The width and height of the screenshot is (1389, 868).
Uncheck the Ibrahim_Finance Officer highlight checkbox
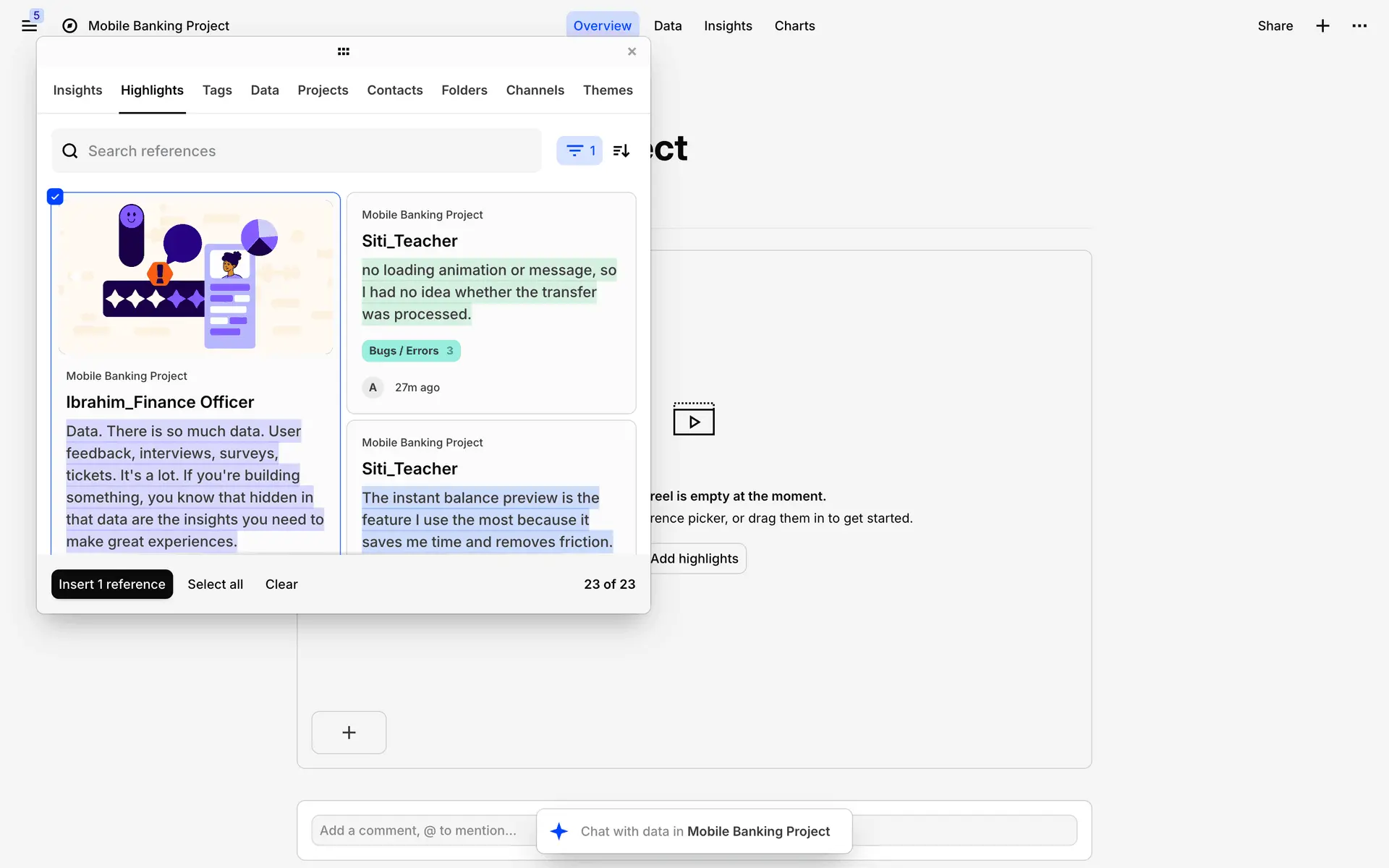(55, 197)
